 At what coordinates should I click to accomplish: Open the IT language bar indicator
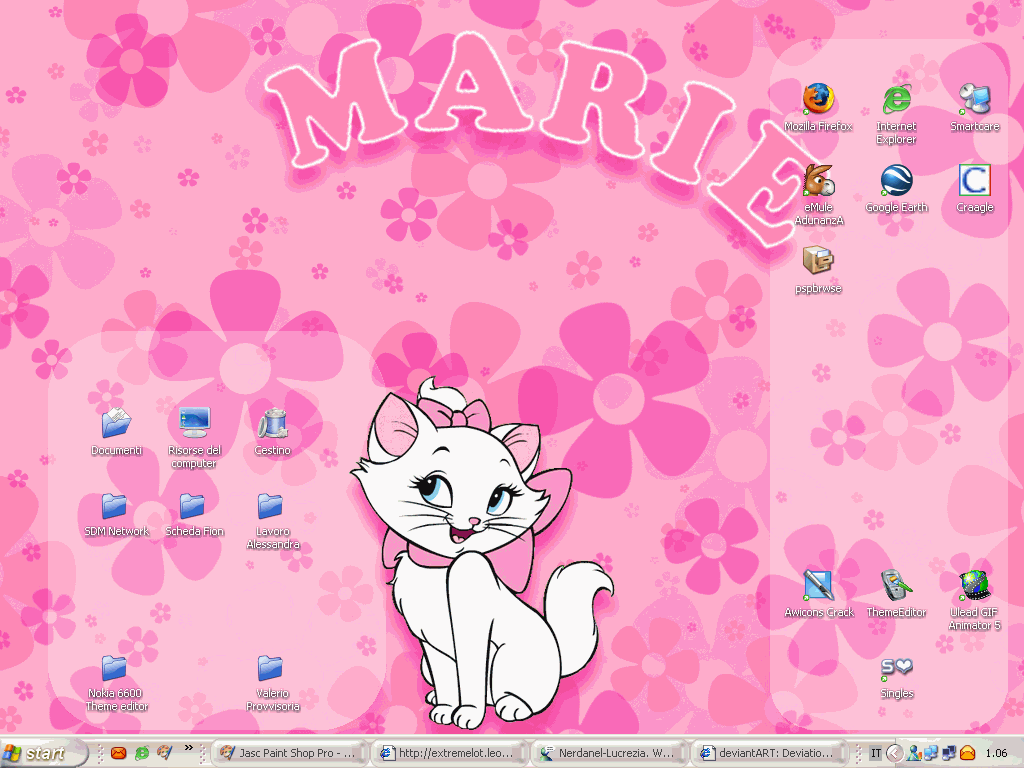pyautogui.click(x=876, y=753)
